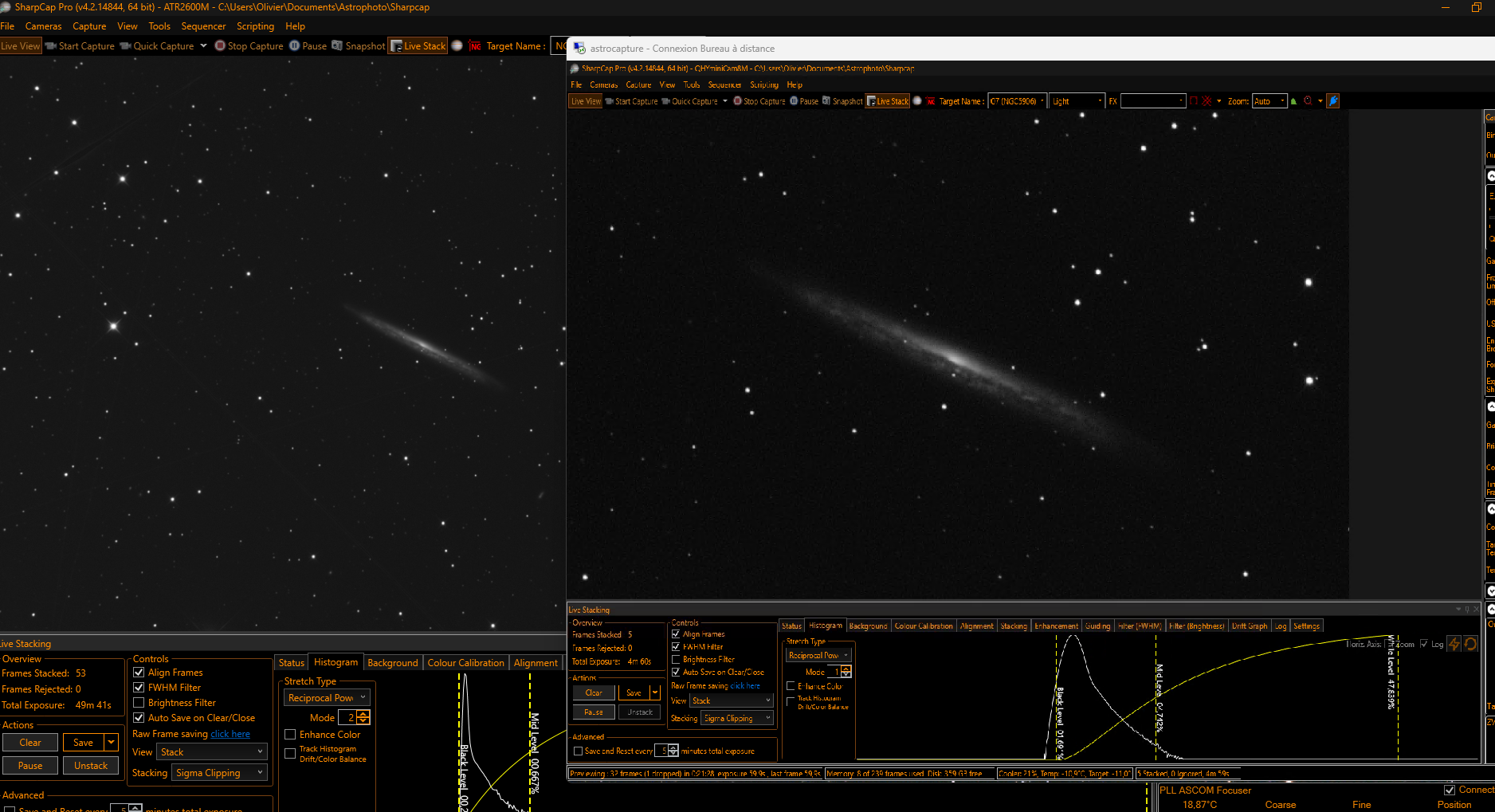
Task: Click Start Capture in the local SharpCap toolbar
Action: coord(80,46)
